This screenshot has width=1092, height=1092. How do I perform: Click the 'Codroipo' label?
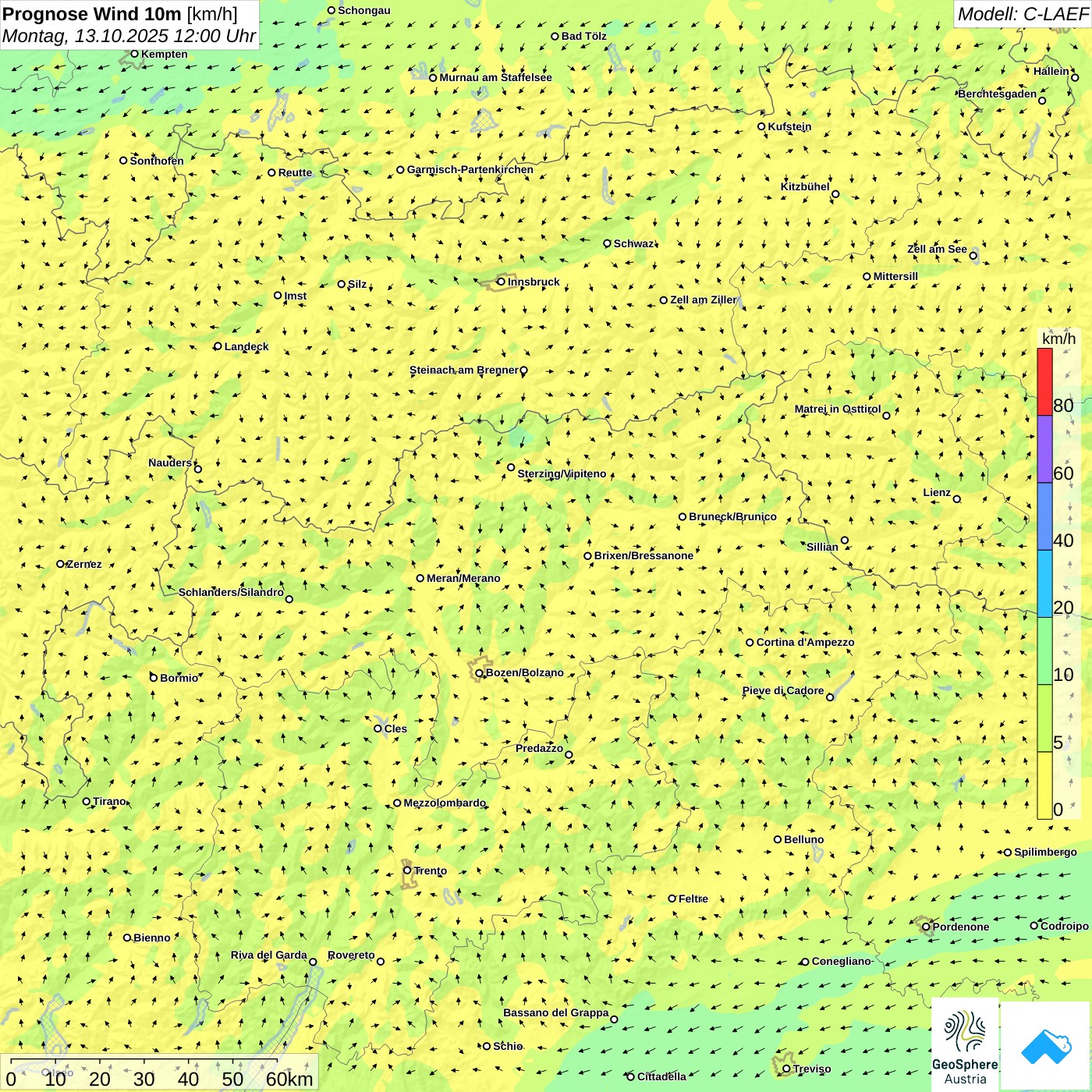(1064, 926)
